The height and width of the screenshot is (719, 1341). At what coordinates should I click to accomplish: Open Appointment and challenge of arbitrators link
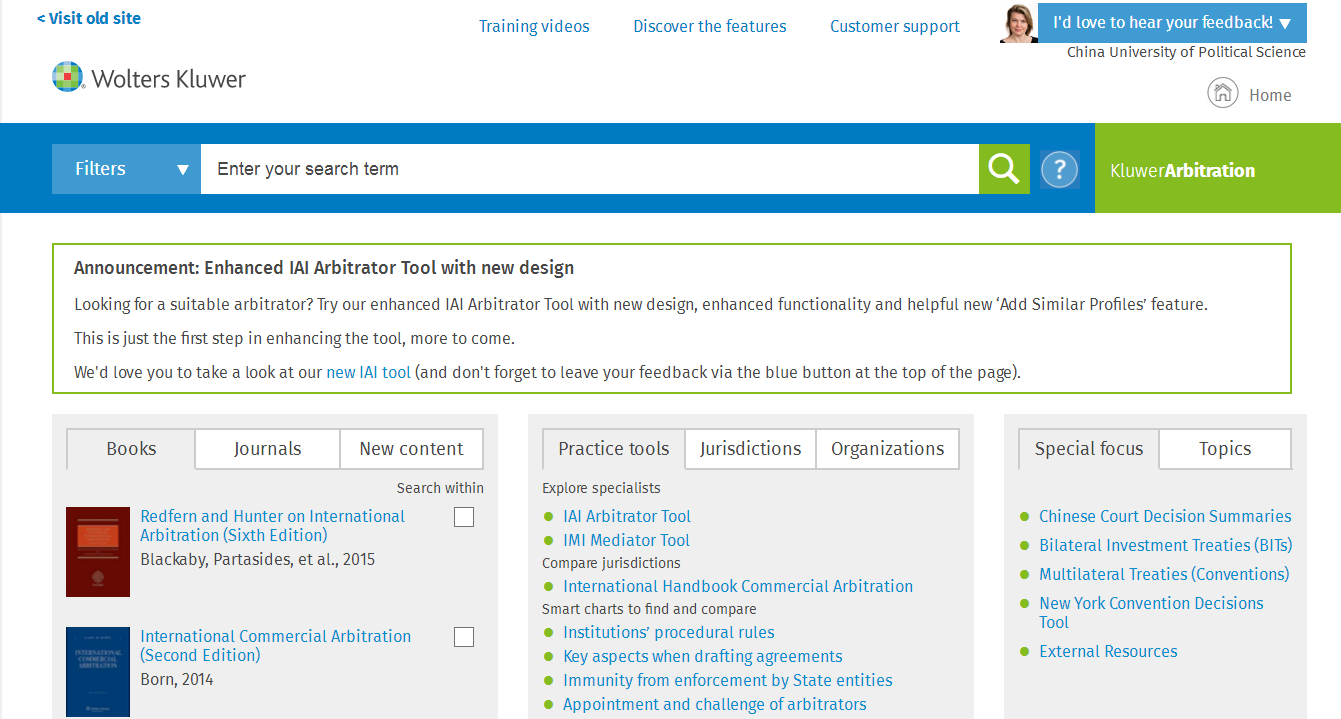(x=715, y=704)
